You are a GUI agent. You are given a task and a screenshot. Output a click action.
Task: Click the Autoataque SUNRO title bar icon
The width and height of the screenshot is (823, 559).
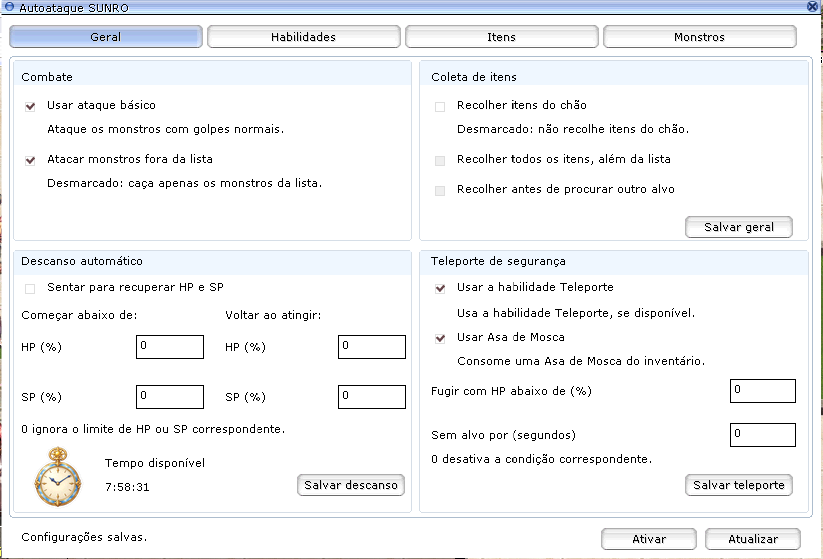pos(9,7)
